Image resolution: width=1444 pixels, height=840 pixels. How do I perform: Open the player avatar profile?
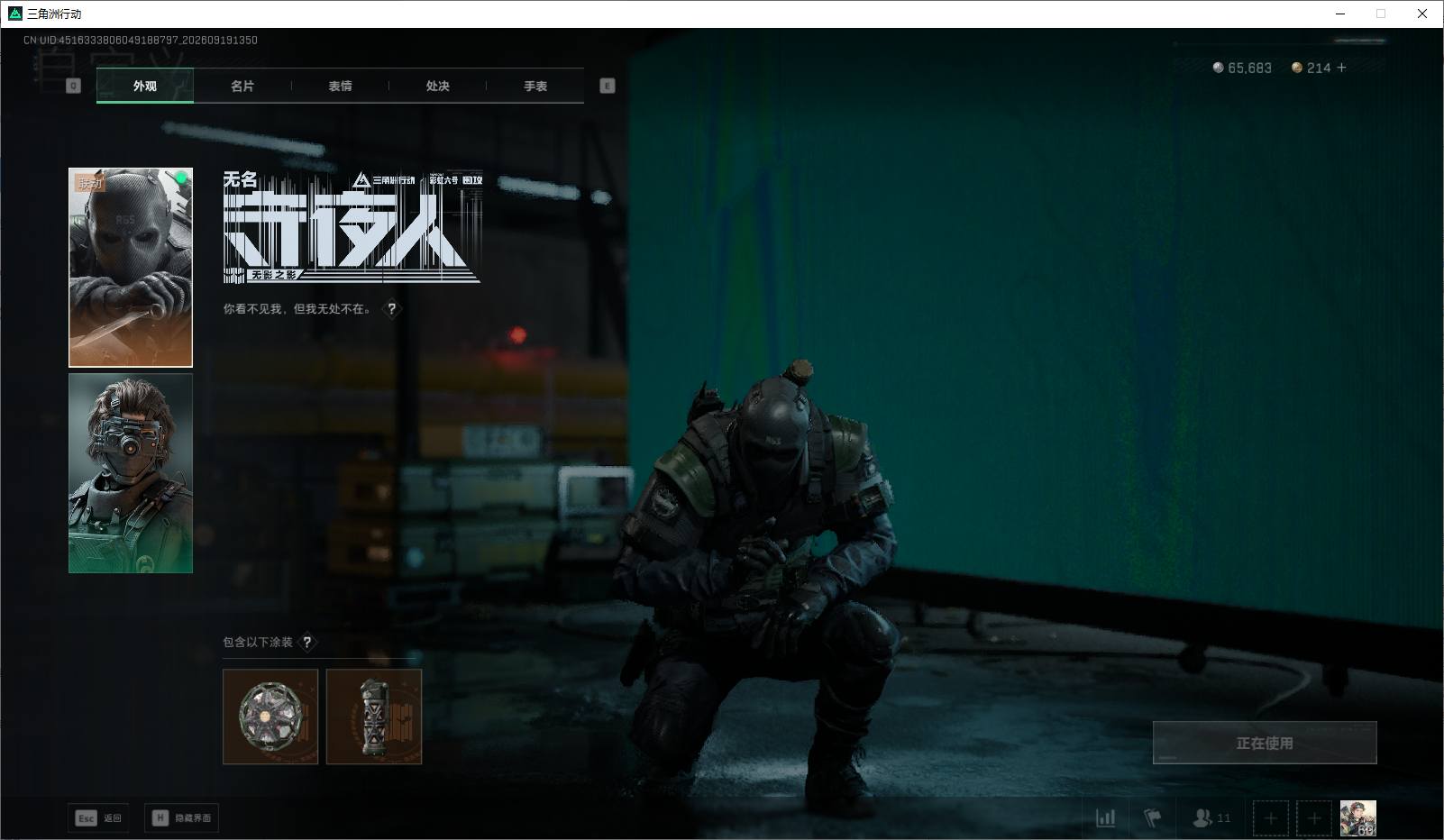[1358, 818]
